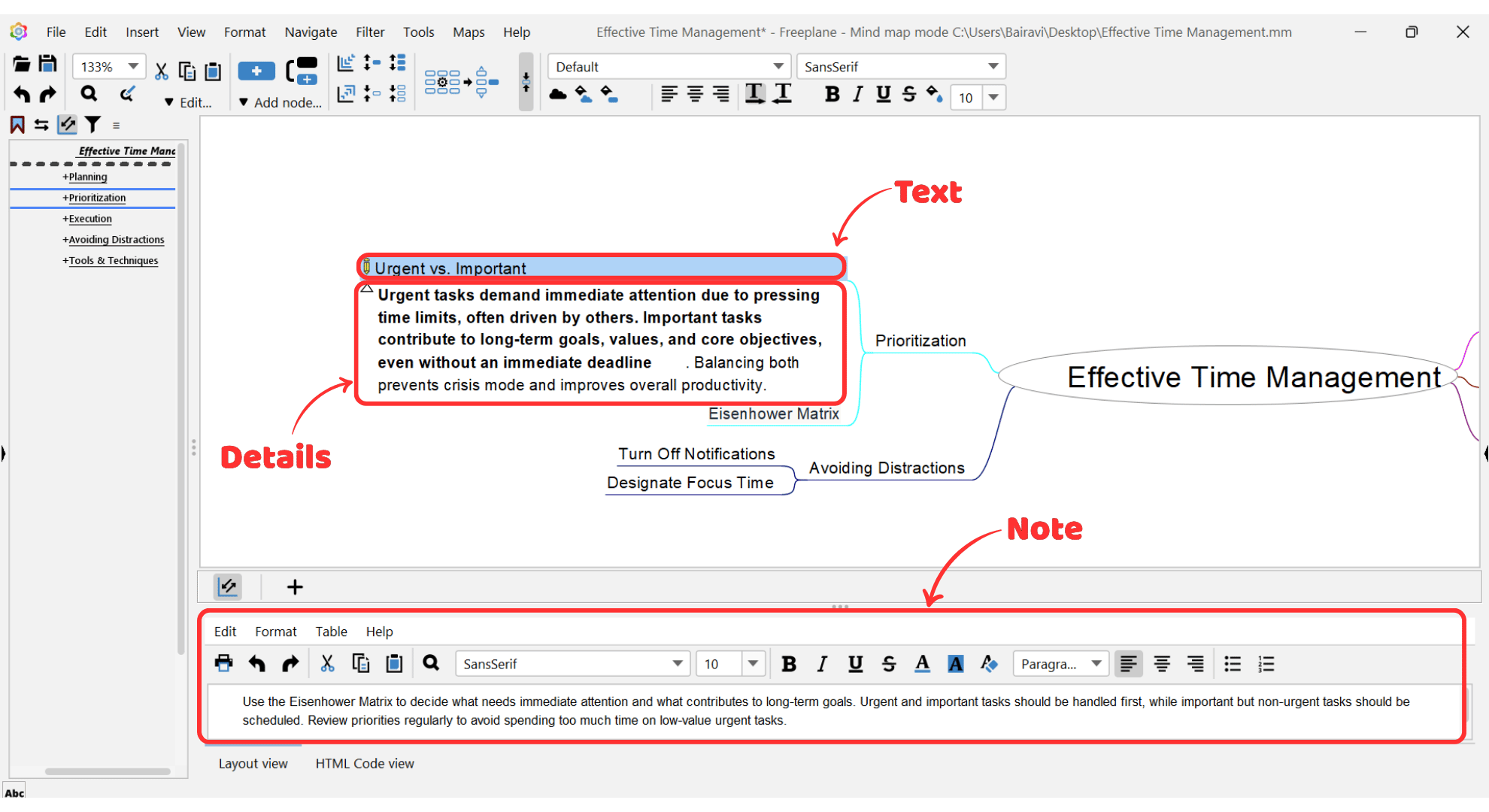Apply italic from the main formatting toolbar
1489x812 pixels.
857,95
